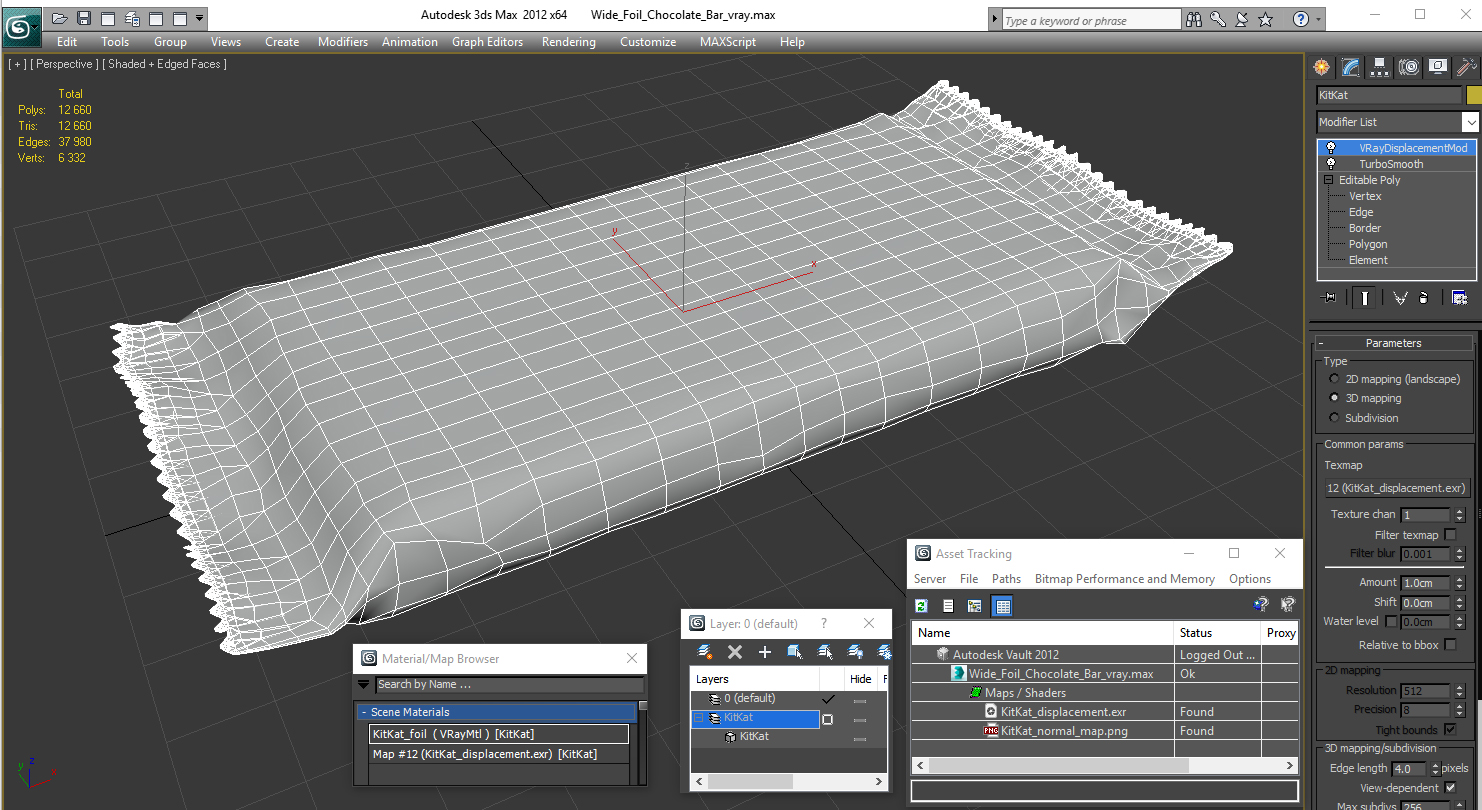Toggle View-dependent checkbox
Viewport: 1482px width, 810px height.
(x=1451, y=787)
